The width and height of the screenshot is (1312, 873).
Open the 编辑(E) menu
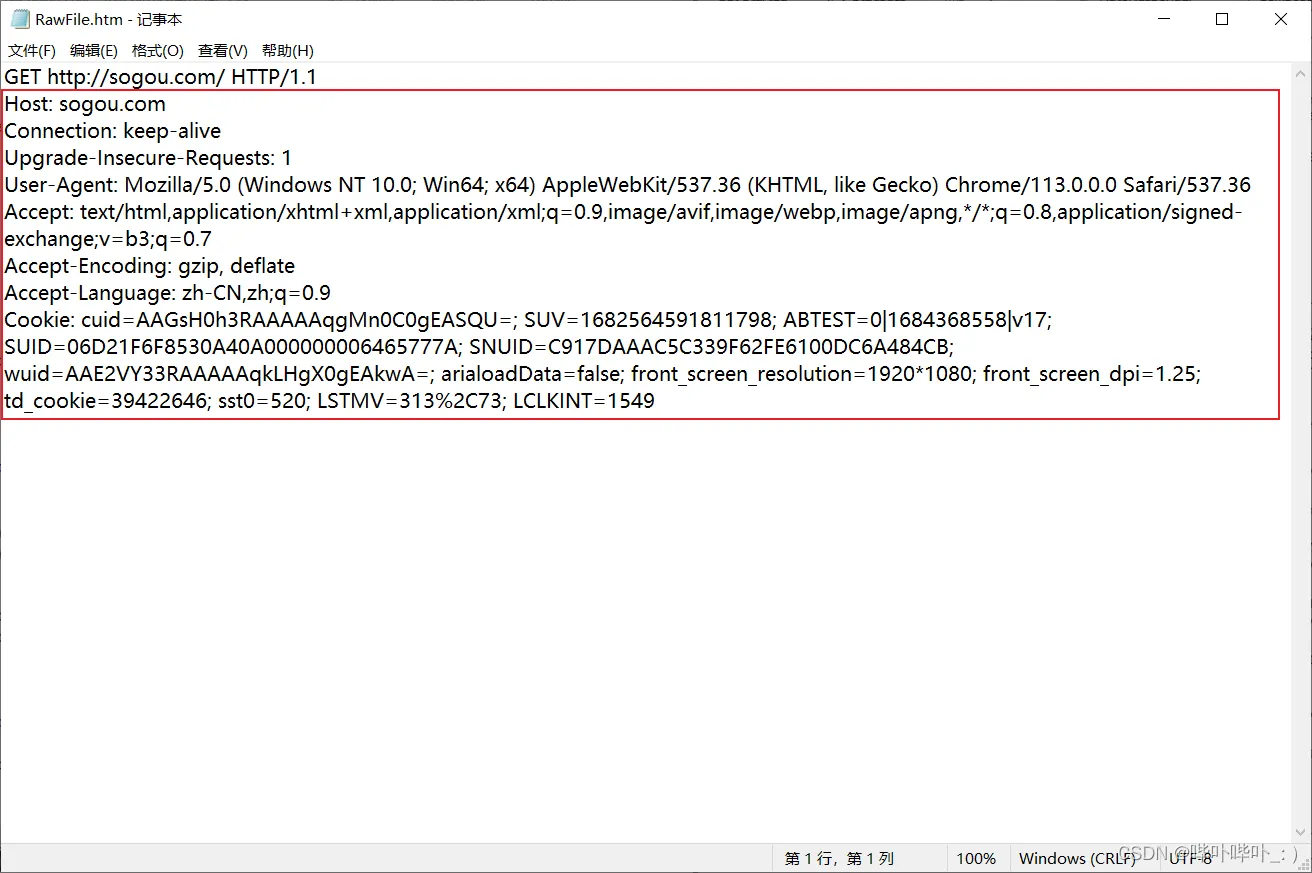94,50
